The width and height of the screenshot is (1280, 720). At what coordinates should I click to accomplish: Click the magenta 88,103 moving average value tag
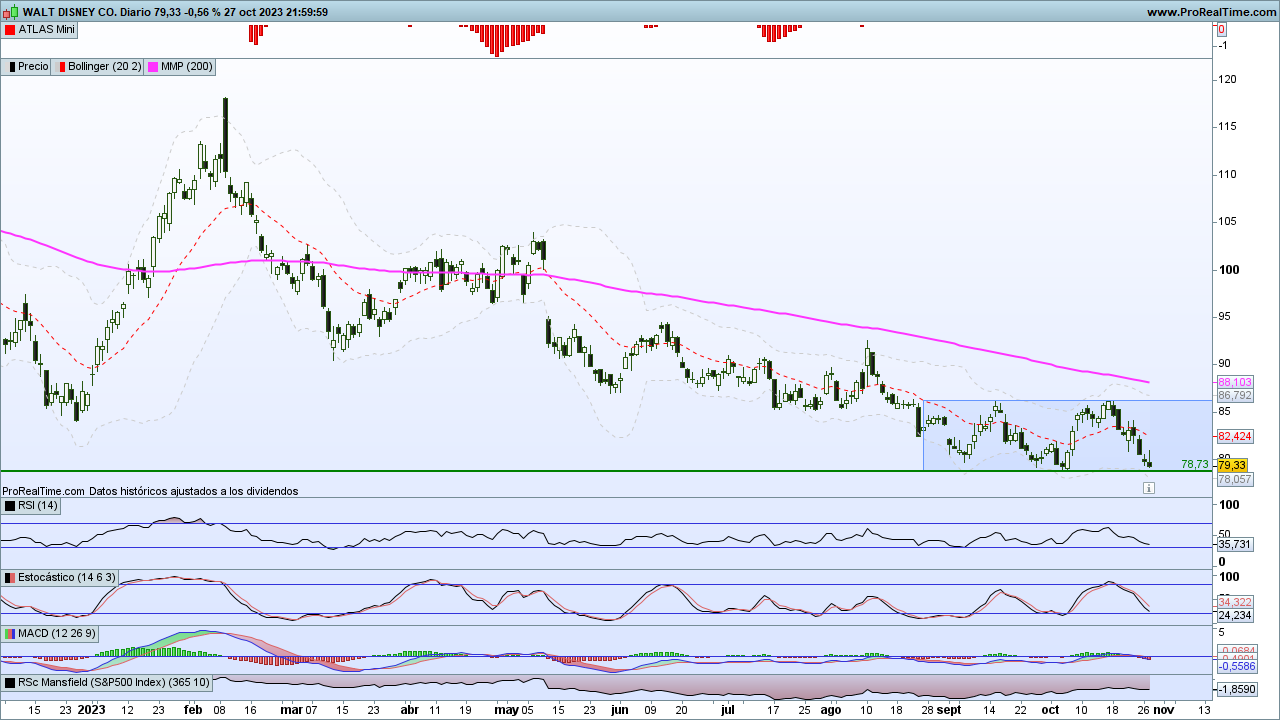coord(1235,382)
